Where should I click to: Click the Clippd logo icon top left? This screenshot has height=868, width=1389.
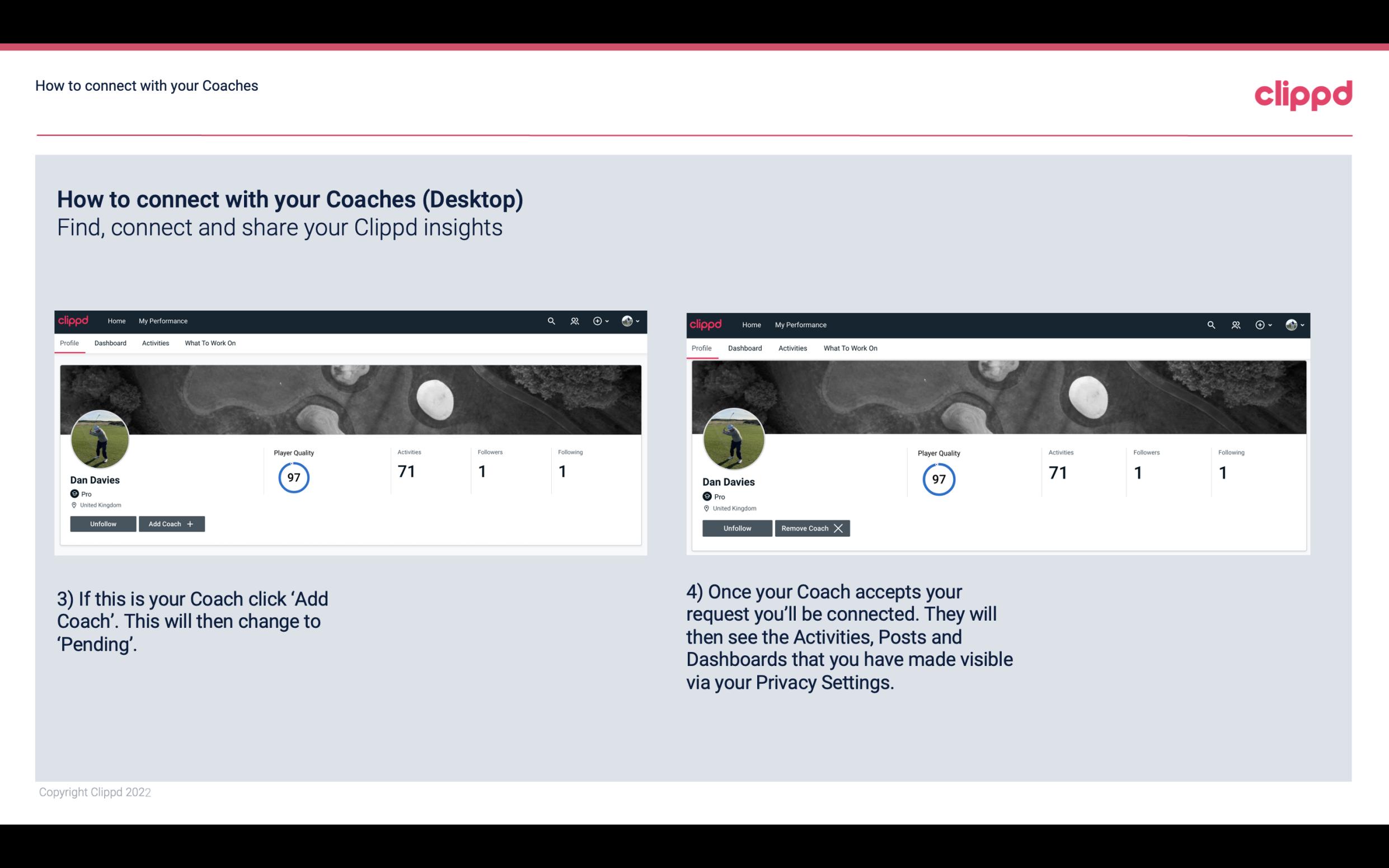pos(75,320)
